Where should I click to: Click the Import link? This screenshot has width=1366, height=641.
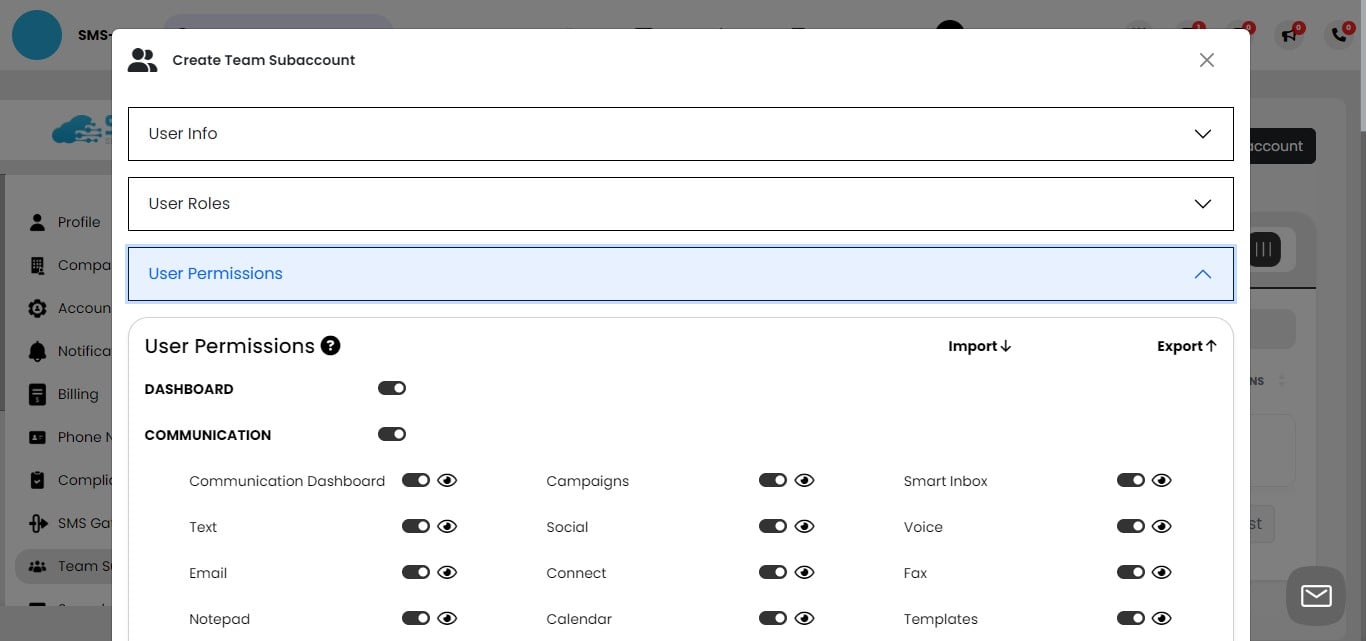point(978,346)
